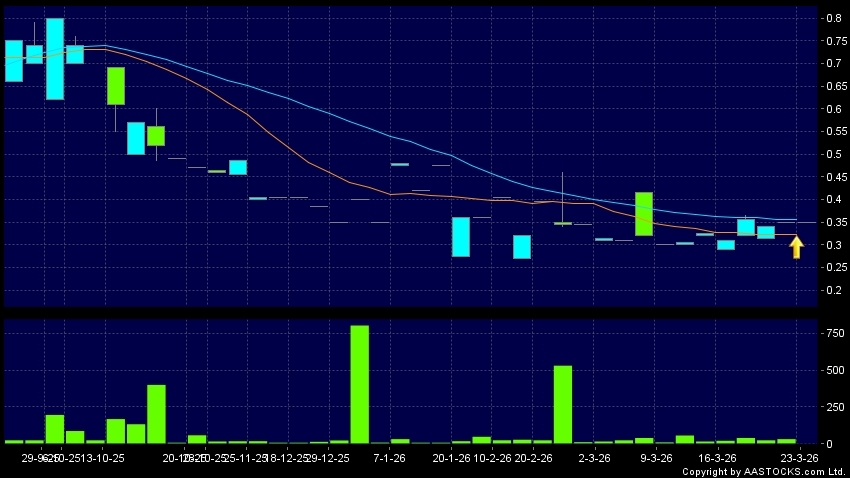Select the tallest green volume bar
Image resolution: width=850 pixels, height=478 pixels.
359,384
